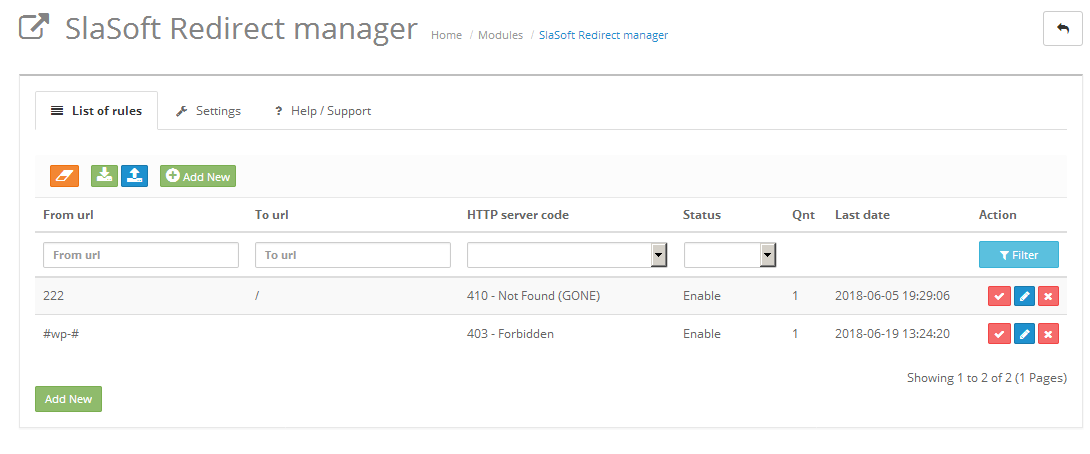This screenshot has width=1090, height=454.
Task: Click the From url column header
Action: coord(68,215)
